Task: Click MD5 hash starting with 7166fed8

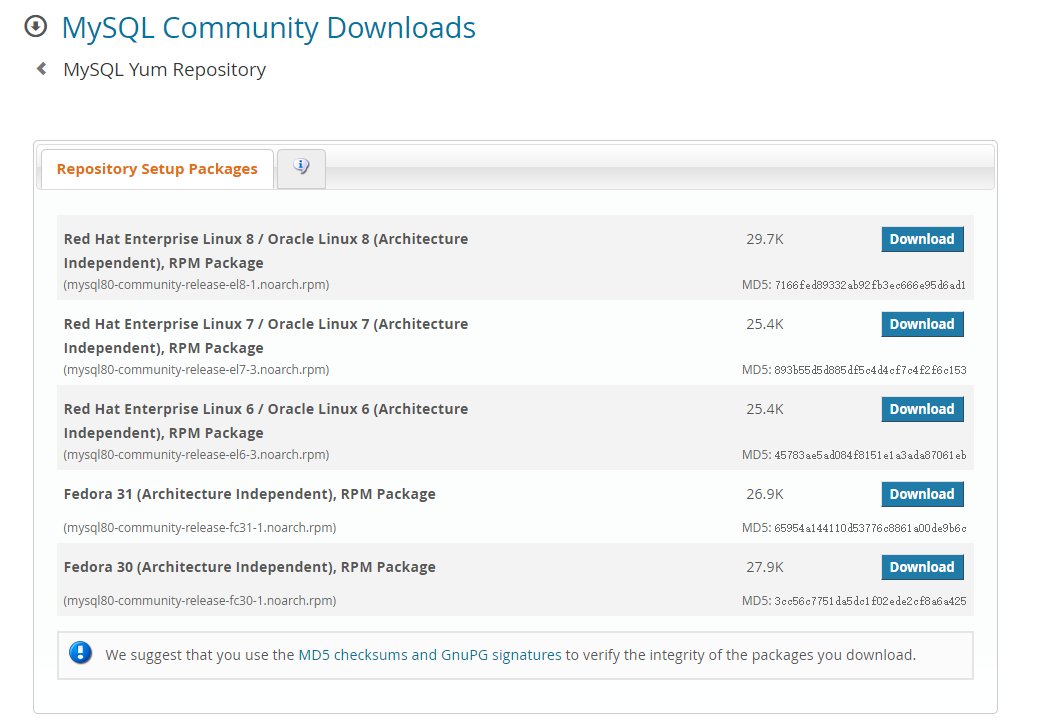Action: (x=870, y=285)
